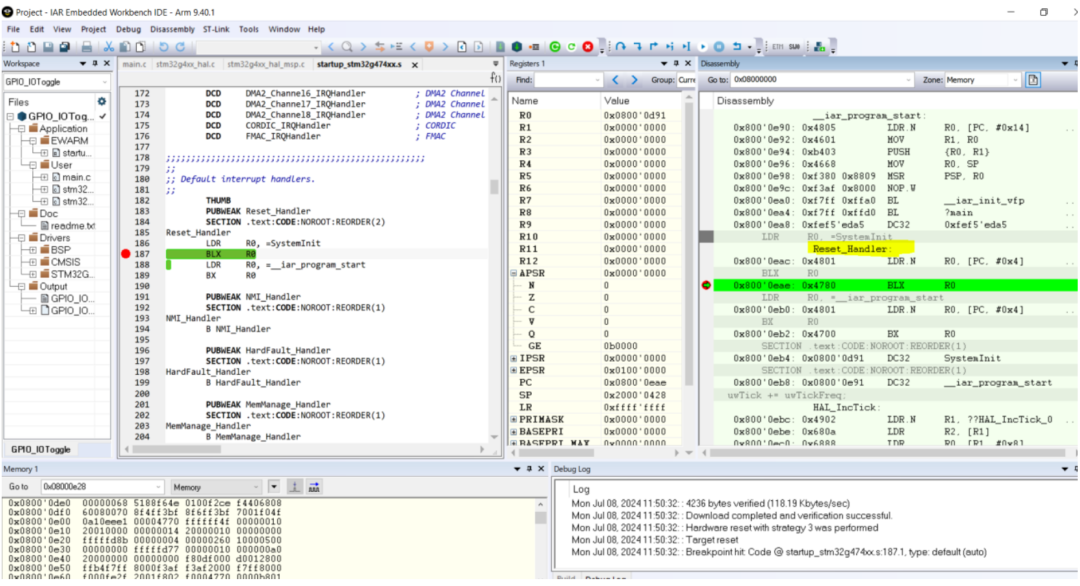This screenshot has width=1080, height=586.
Task: Collapse the EWARM folder node
Action: [33, 140]
